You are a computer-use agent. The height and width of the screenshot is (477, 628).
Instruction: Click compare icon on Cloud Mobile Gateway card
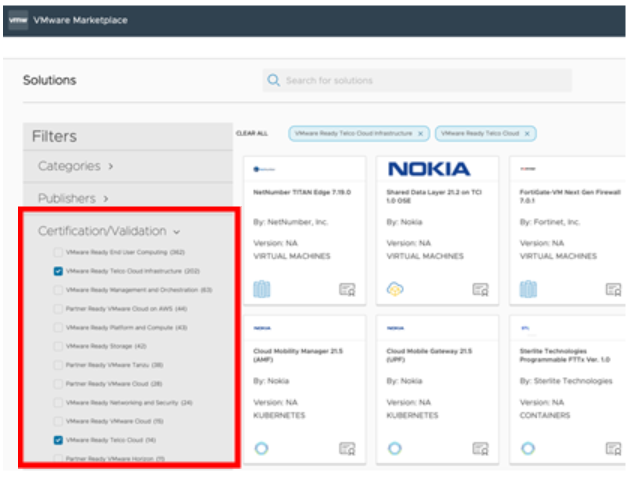[x=480, y=449]
